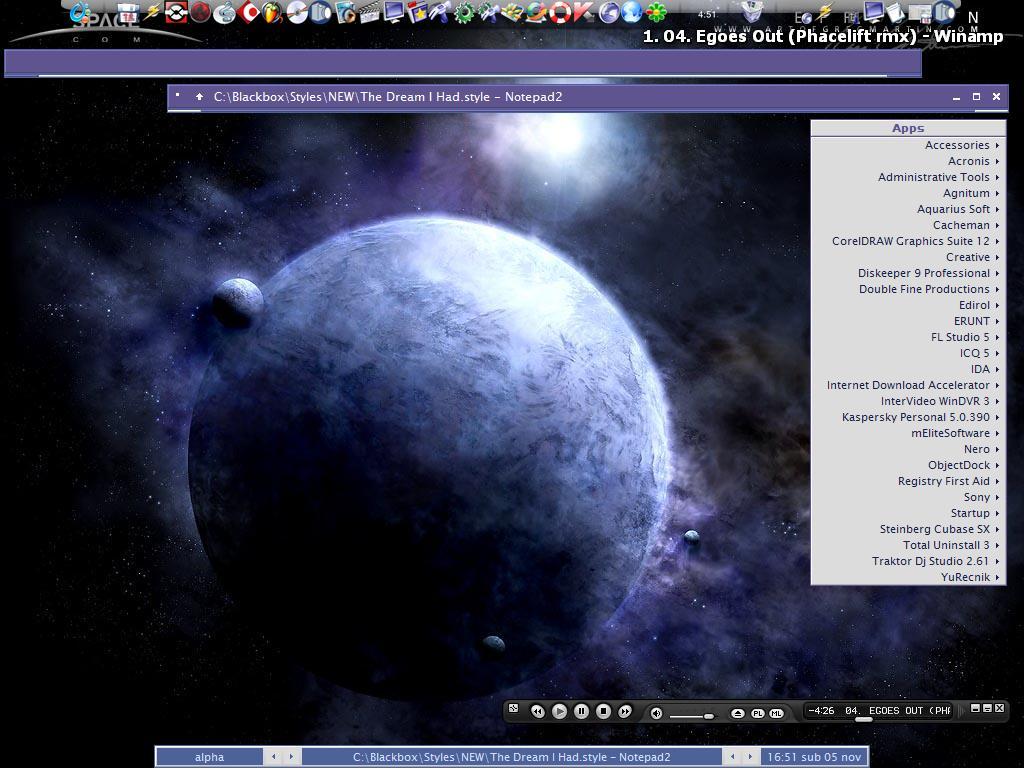
Task: Open the Winamp main menu icon
Action: [513, 708]
